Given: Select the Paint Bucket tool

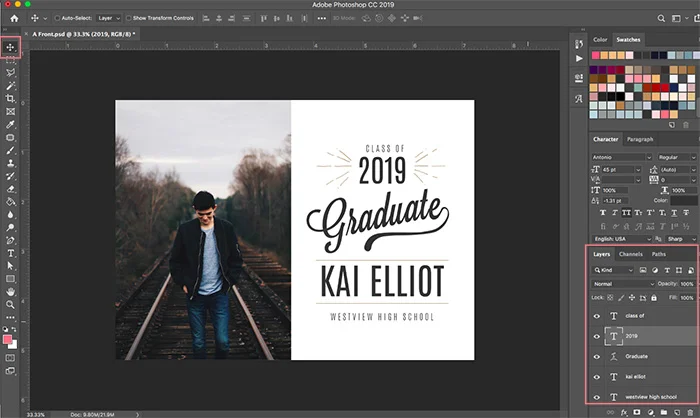Looking at the screenshot, I should point(10,202).
